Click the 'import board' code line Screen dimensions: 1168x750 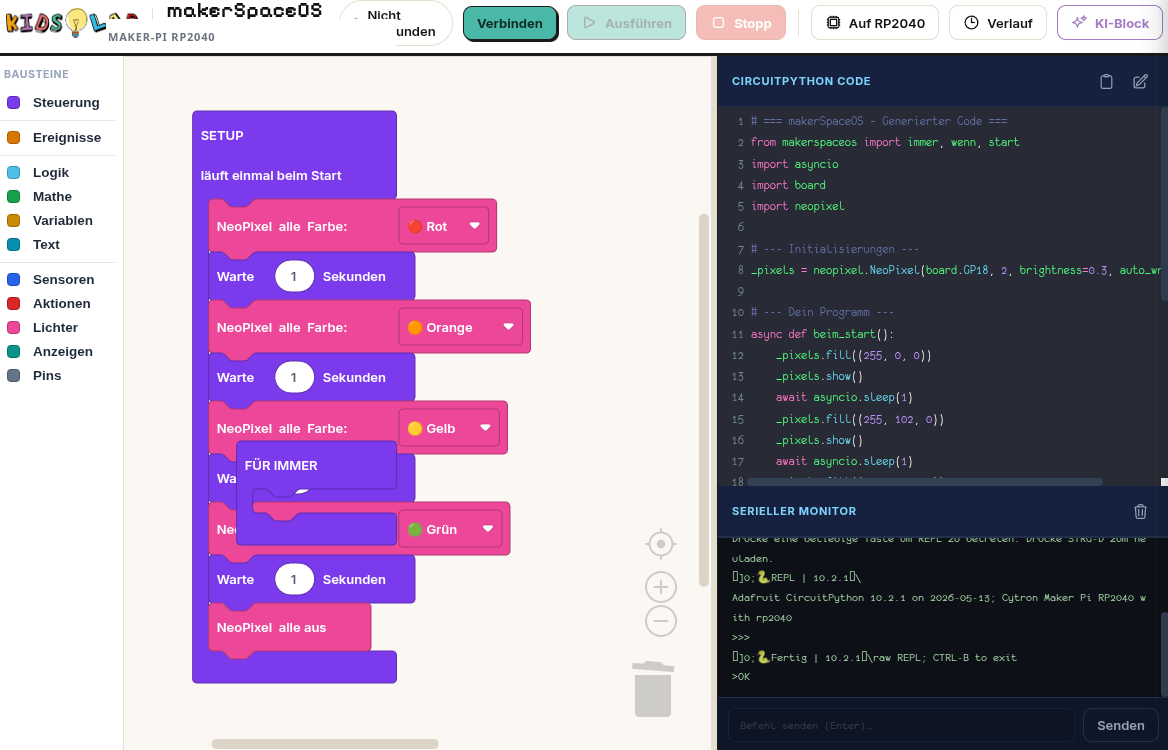tap(788, 185)
